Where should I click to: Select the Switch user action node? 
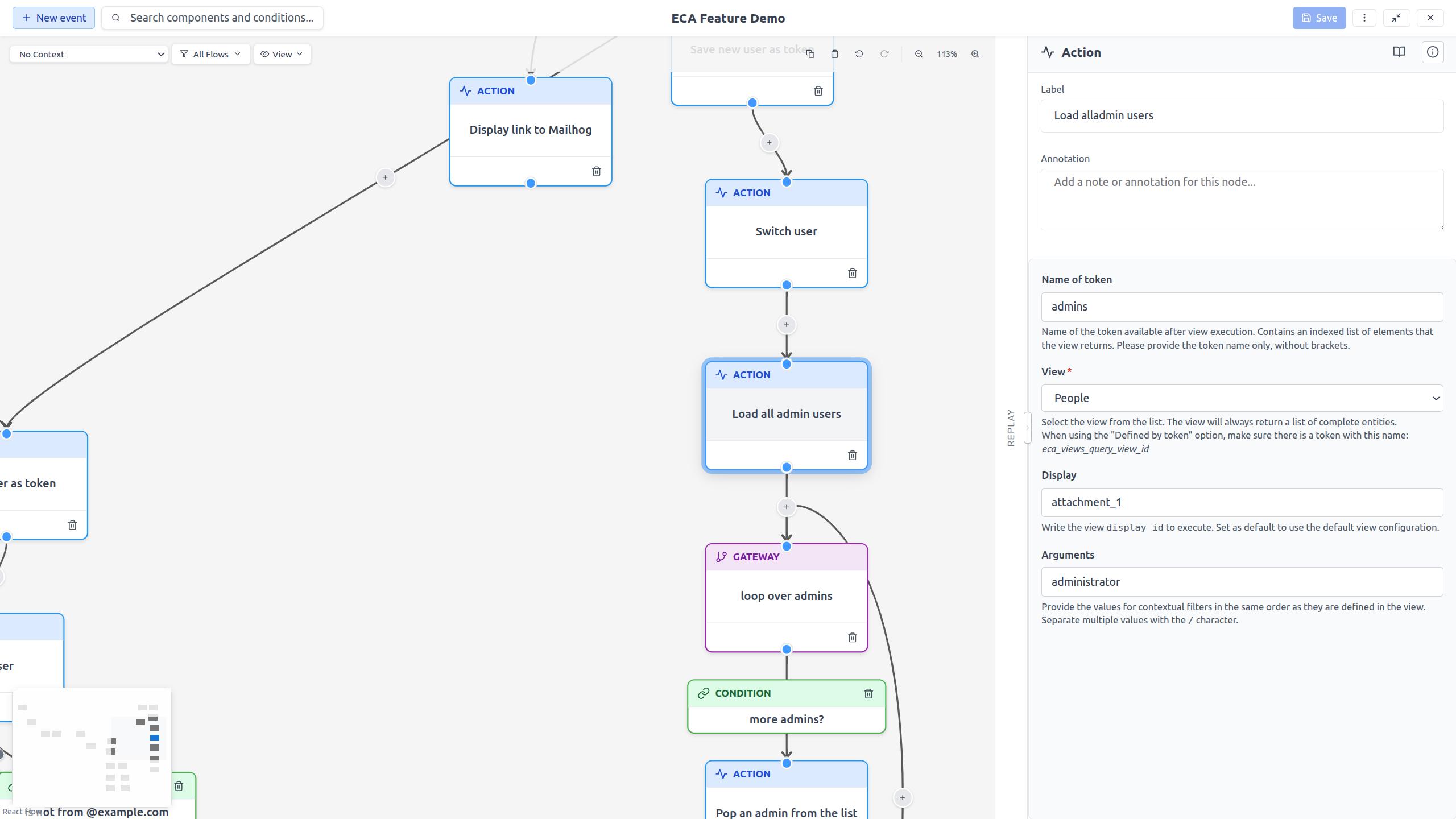pyautogui.click(x=786, y=231)
